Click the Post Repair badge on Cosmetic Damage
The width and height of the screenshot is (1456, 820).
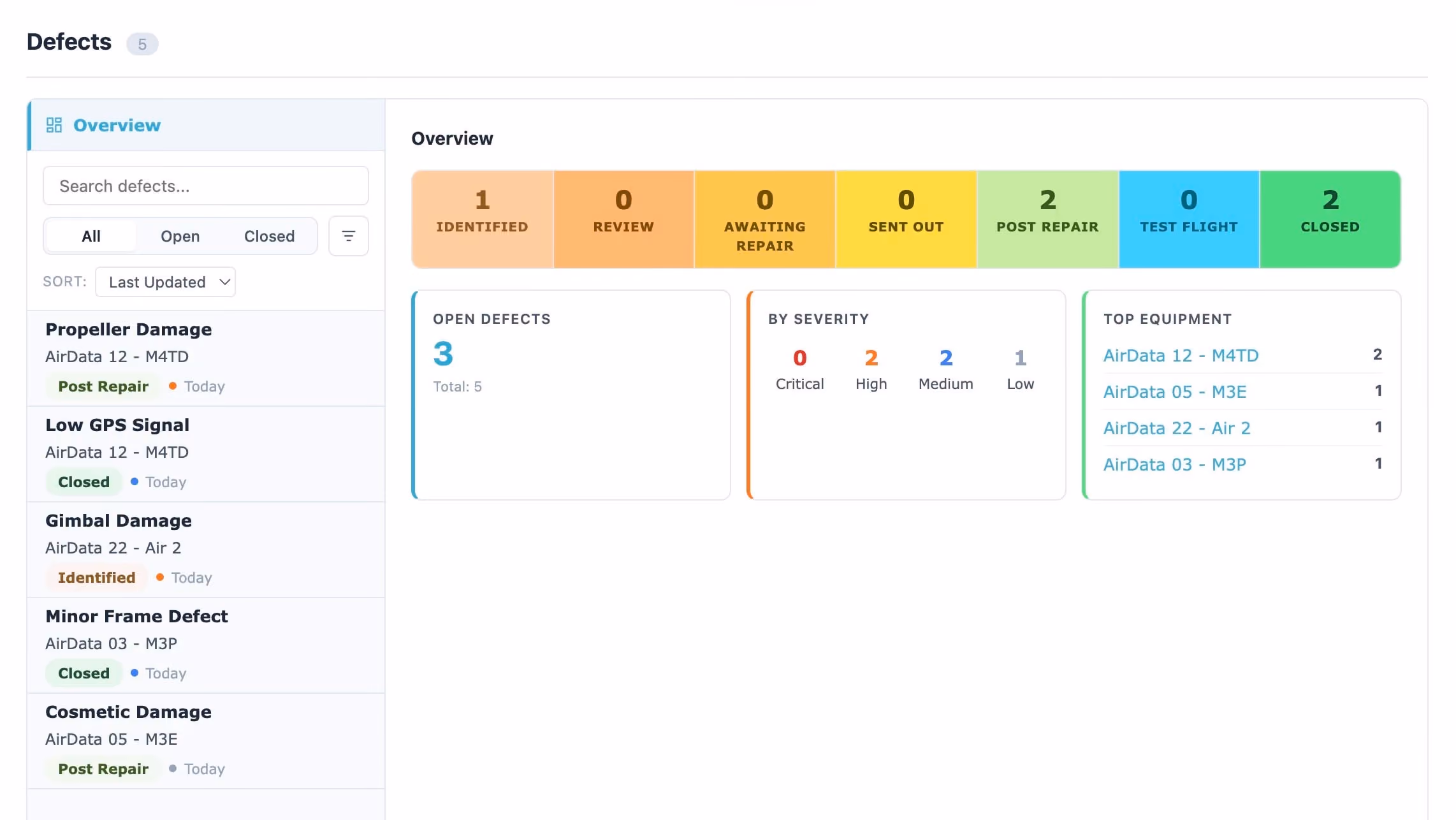103,769
